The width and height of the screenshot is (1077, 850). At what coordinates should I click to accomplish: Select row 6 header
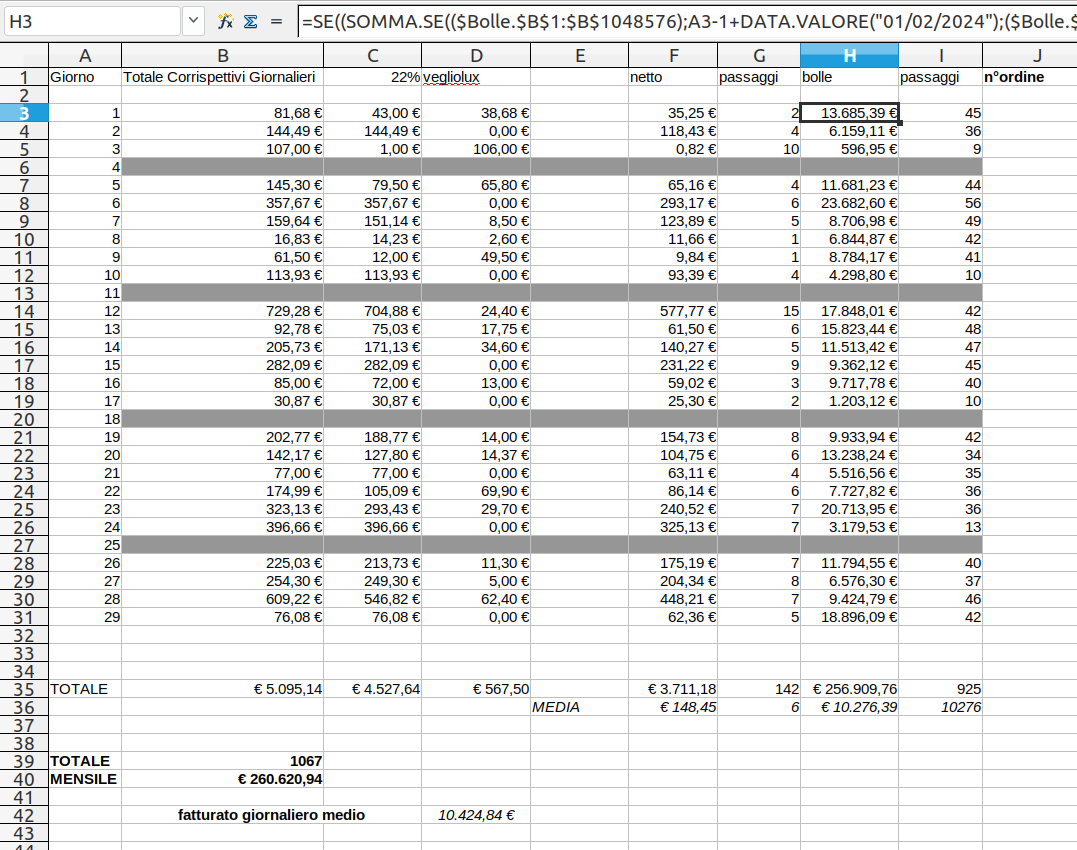click(x=24, y=167)
